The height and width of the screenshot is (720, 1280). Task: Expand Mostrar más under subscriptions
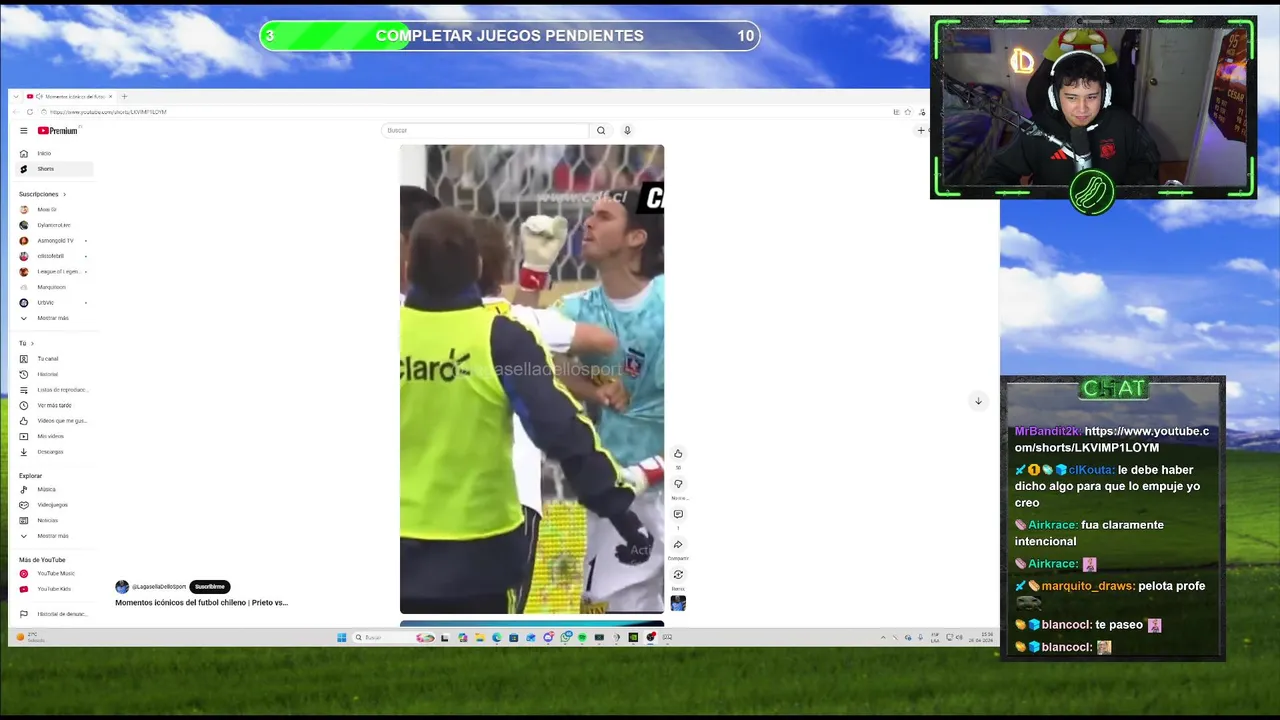(55, 318)
